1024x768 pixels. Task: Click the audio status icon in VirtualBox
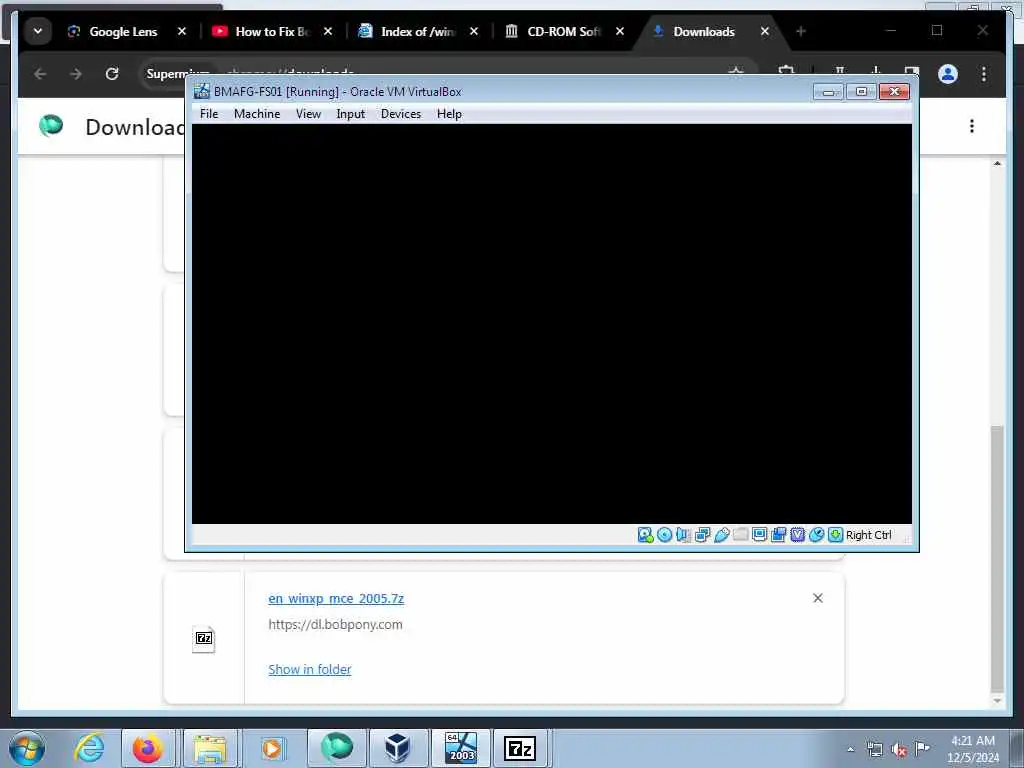tap(683, 535)
